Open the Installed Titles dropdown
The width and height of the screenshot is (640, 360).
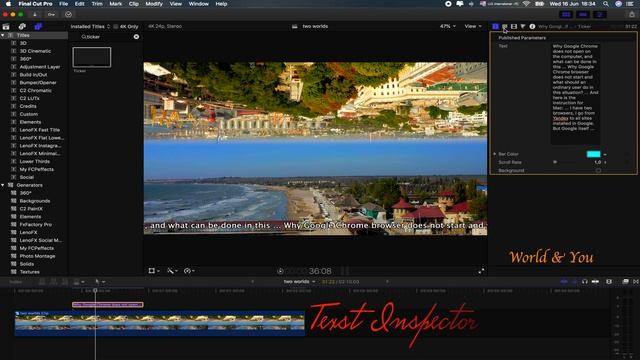point(90,27)
